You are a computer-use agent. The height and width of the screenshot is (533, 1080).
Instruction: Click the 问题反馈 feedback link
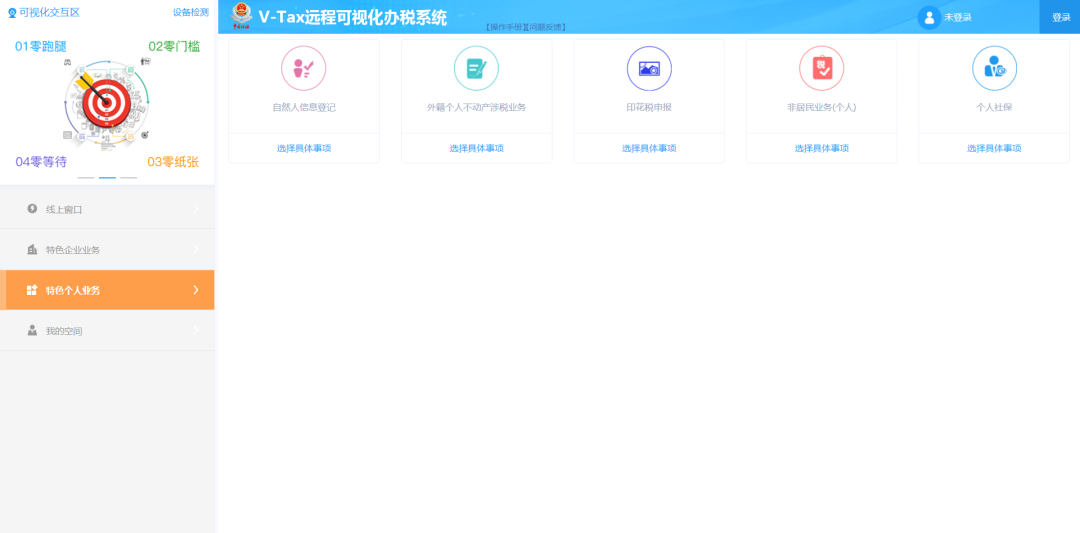click(x=546, y=27)
